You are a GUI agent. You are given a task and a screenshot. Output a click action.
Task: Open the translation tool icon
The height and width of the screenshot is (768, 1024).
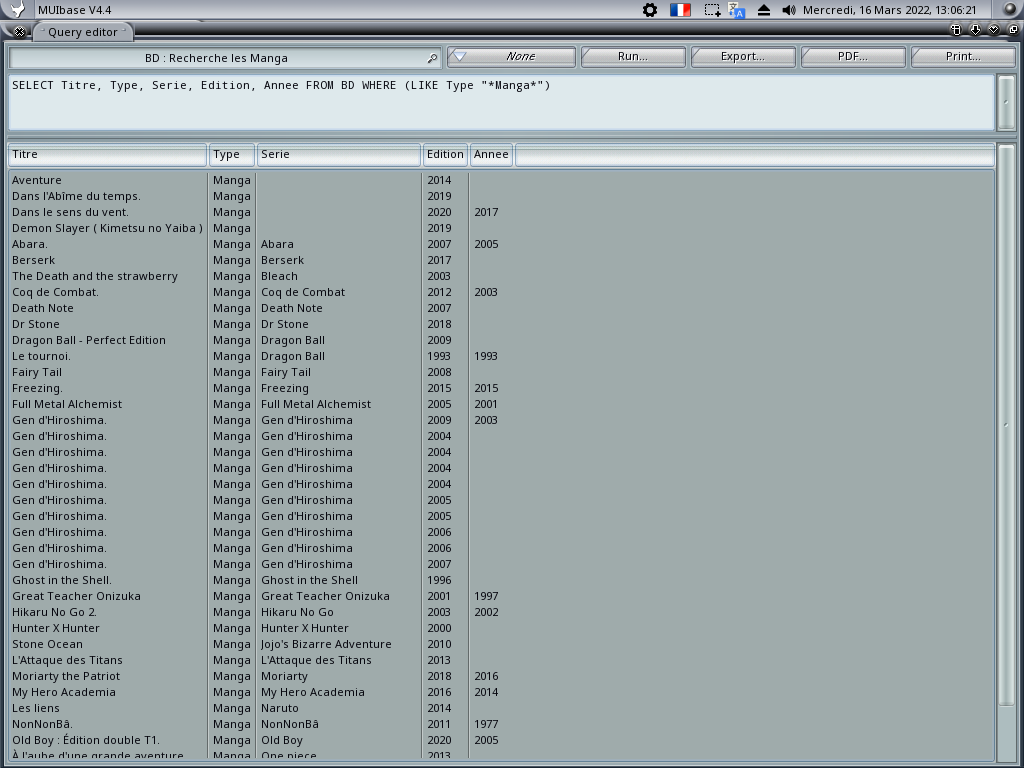[737, 10]
